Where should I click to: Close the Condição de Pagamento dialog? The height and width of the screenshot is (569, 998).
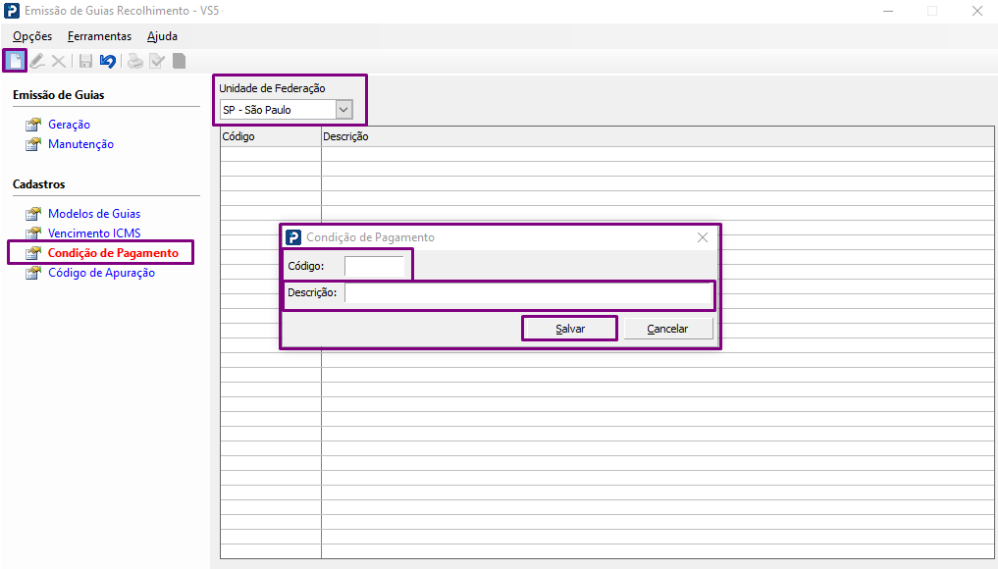pyautogui.click(x=703, y=237)
